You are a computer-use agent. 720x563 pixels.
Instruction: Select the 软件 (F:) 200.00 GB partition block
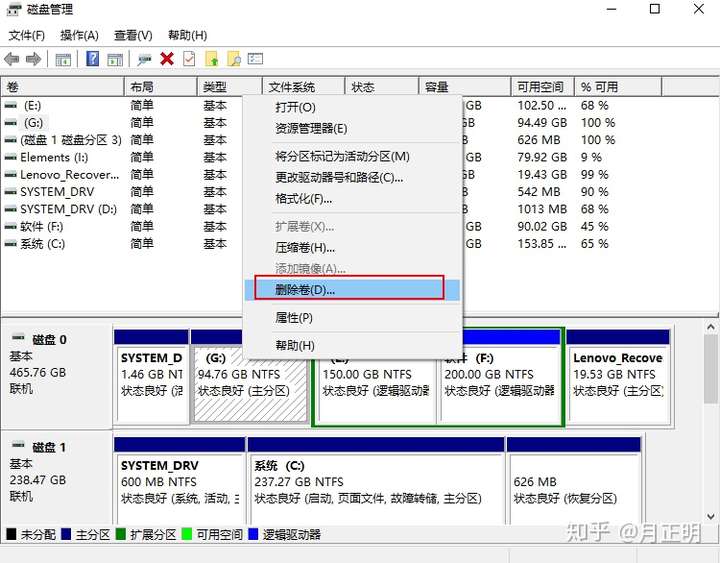[x=499, y=383]
